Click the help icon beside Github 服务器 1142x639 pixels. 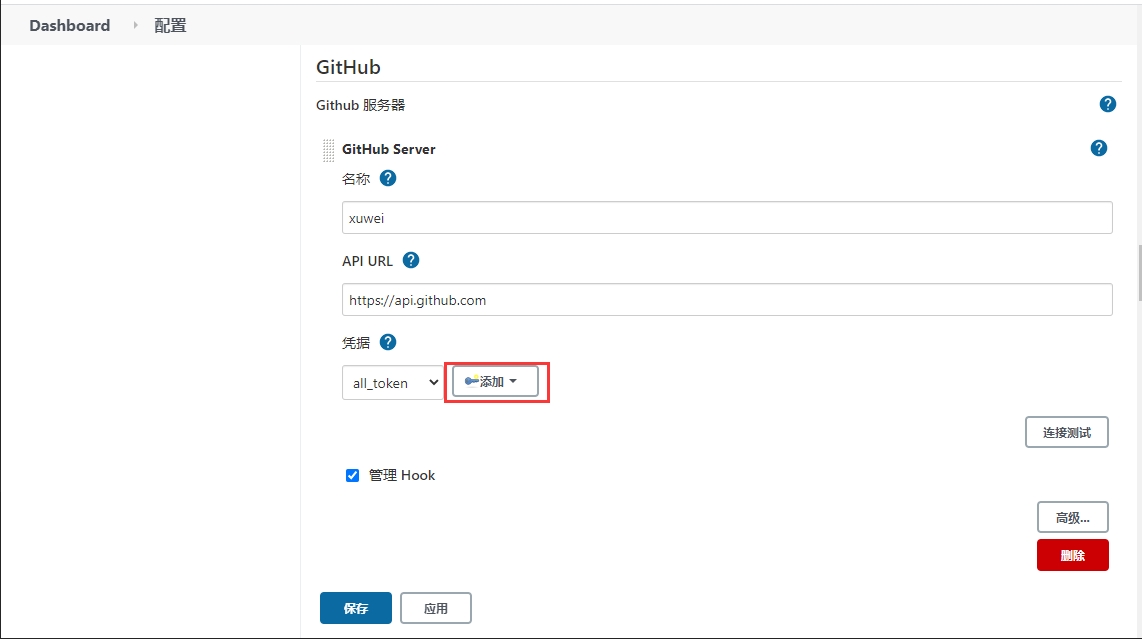pos(1107,104)
